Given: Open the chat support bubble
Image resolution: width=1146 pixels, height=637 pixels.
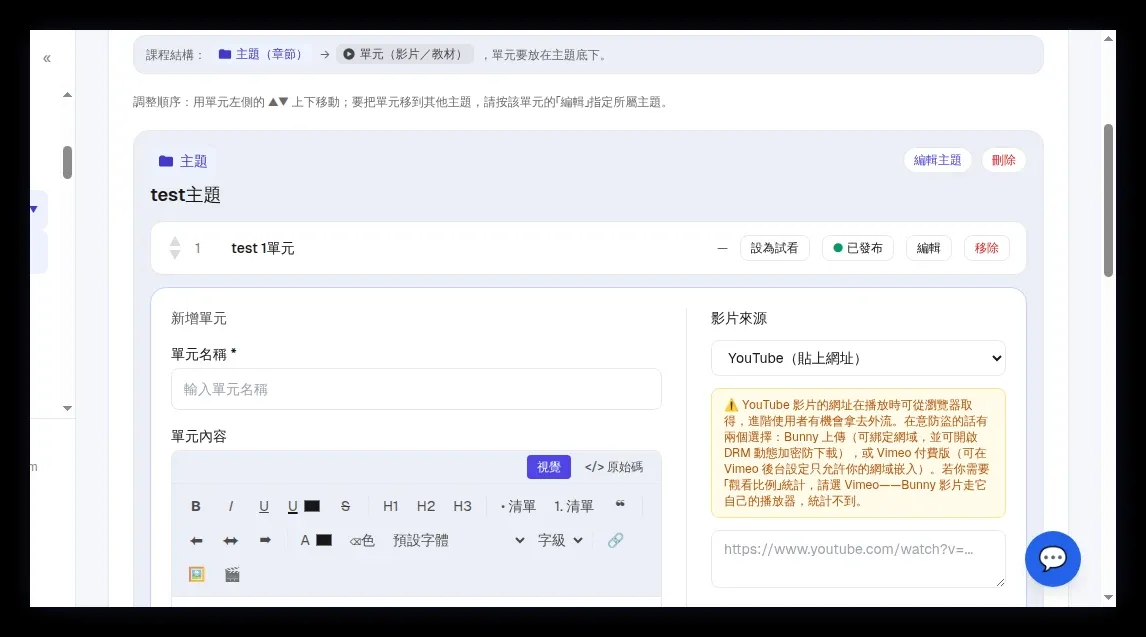Looking at the screenshot, I should click(x=1052, y=559).
